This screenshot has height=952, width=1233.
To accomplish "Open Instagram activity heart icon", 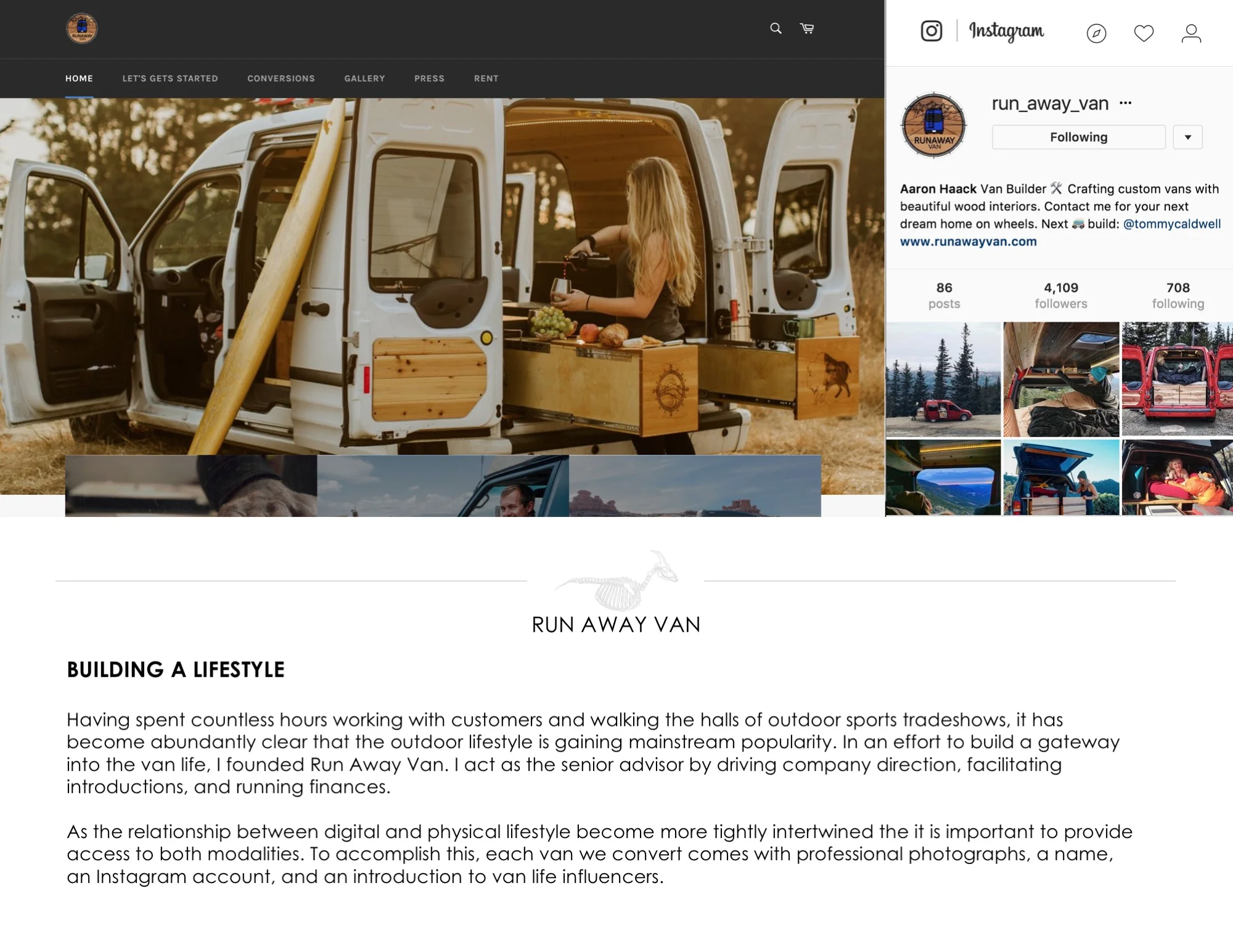I will [1144, 33].
